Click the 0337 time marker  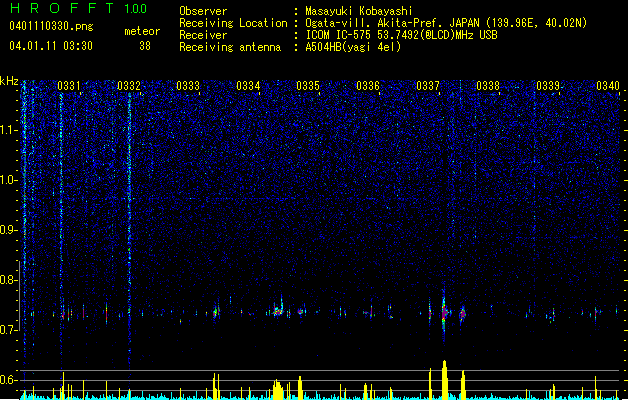point(428,86)
